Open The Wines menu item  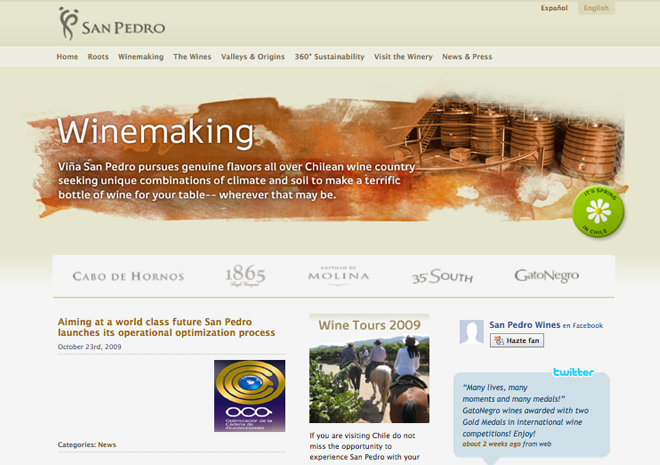[192, 57]
